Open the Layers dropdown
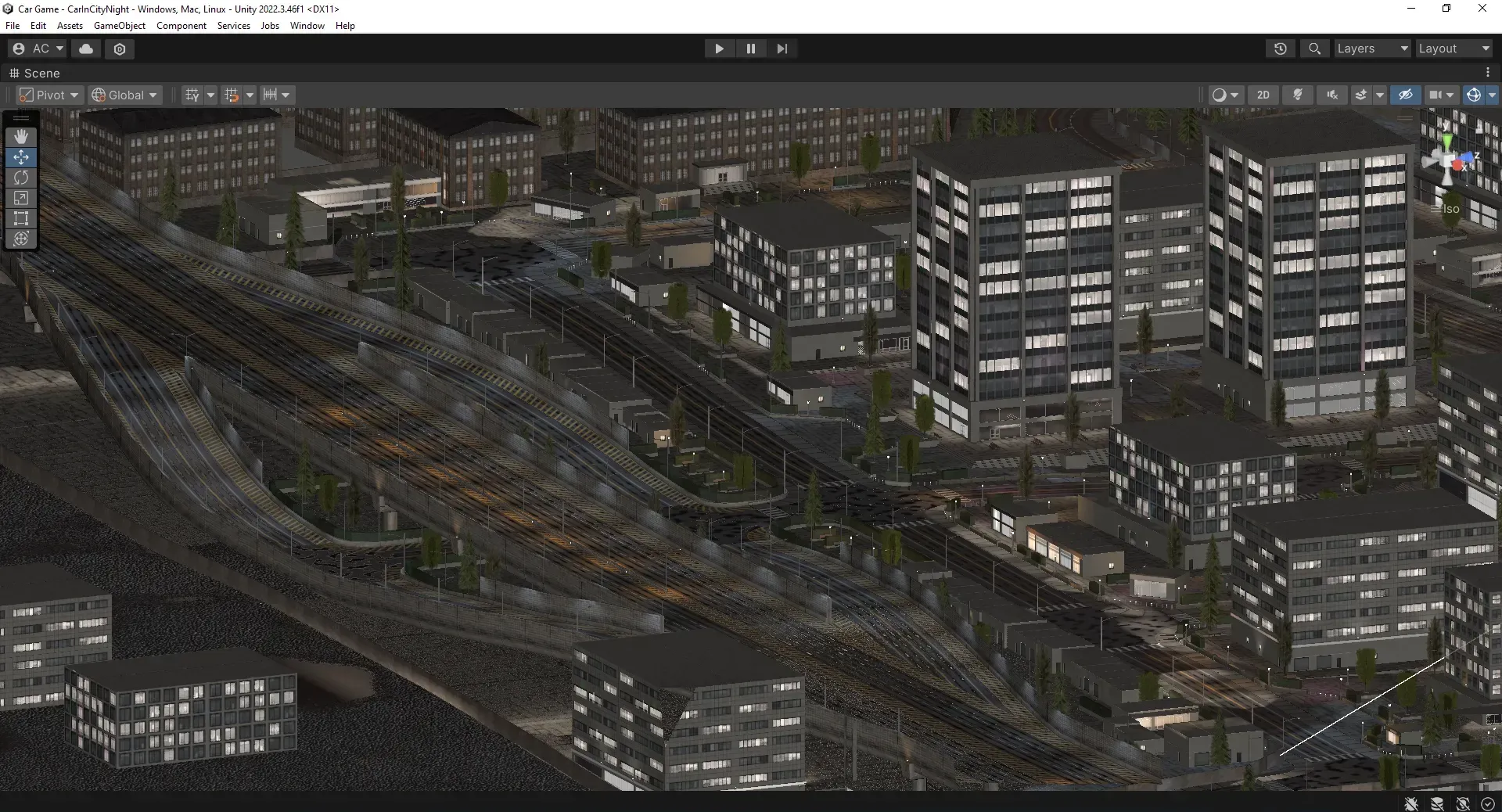Screen dimensions: 1502x812 click(1372, 49)
